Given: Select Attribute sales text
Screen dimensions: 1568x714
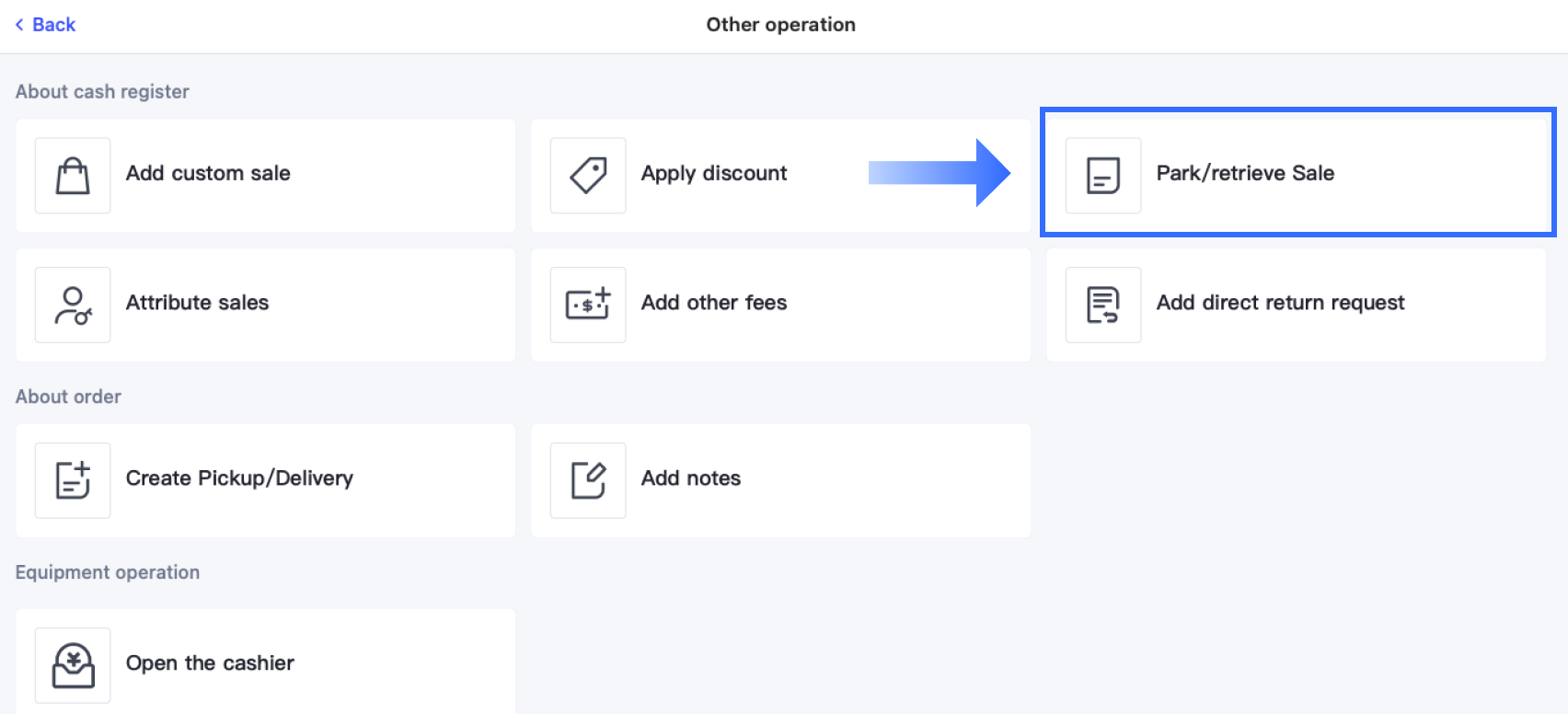Looking at the screenshot, I should (197, 303).
